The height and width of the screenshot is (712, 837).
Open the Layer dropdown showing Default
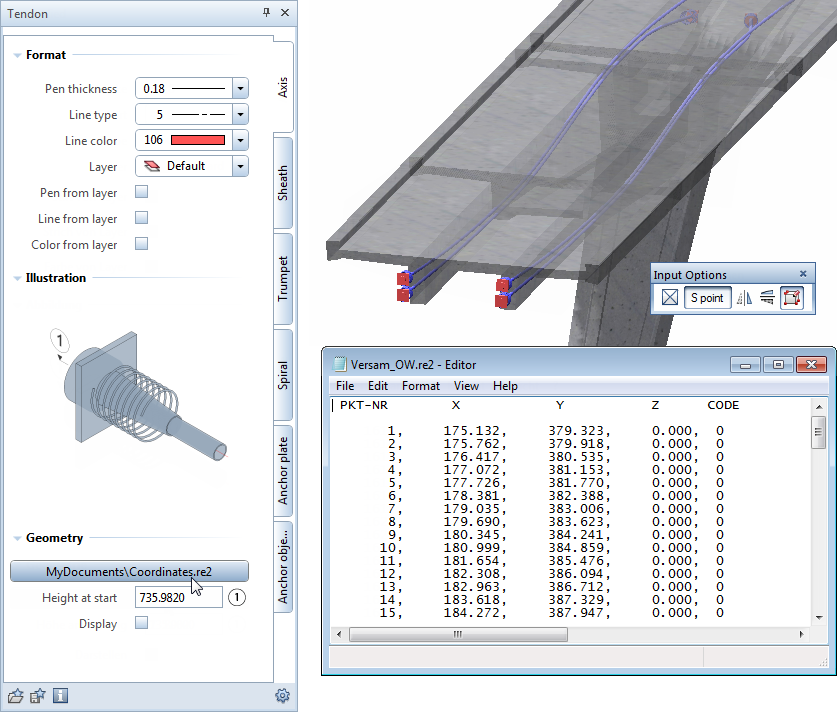(x=240, y=166)
